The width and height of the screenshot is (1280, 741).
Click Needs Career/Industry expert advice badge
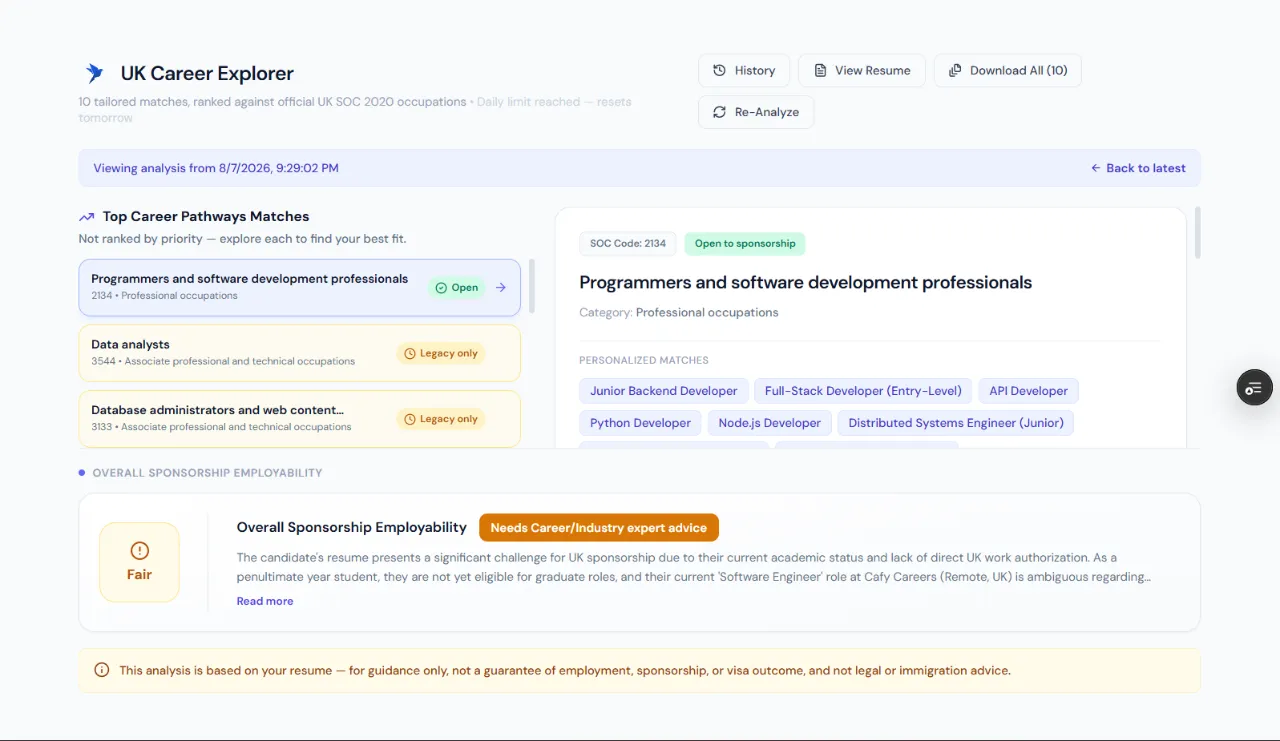click(x=599, y=528)
